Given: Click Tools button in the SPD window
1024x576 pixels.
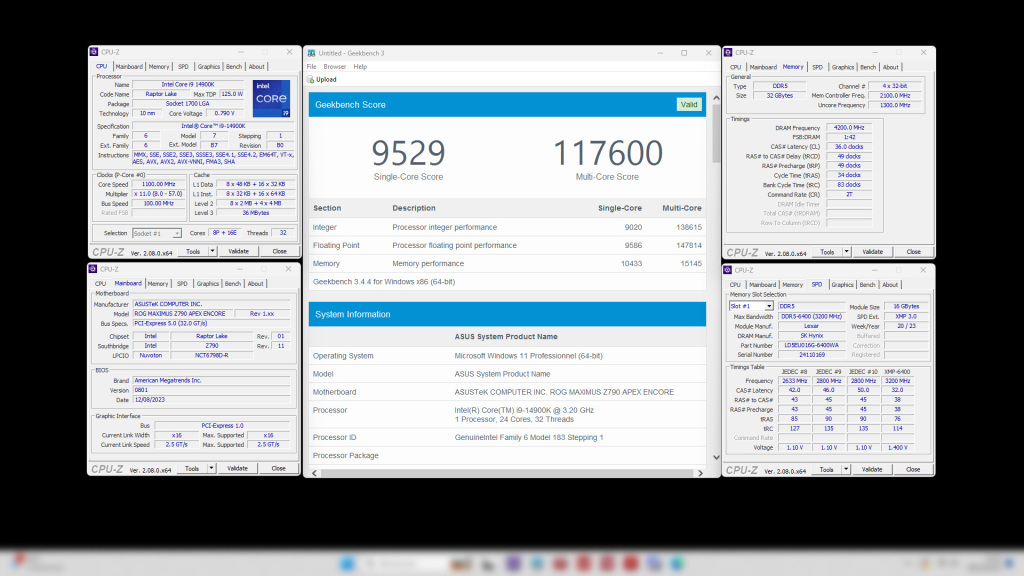Looking at the screenshot, I should (x=826, y=470).
